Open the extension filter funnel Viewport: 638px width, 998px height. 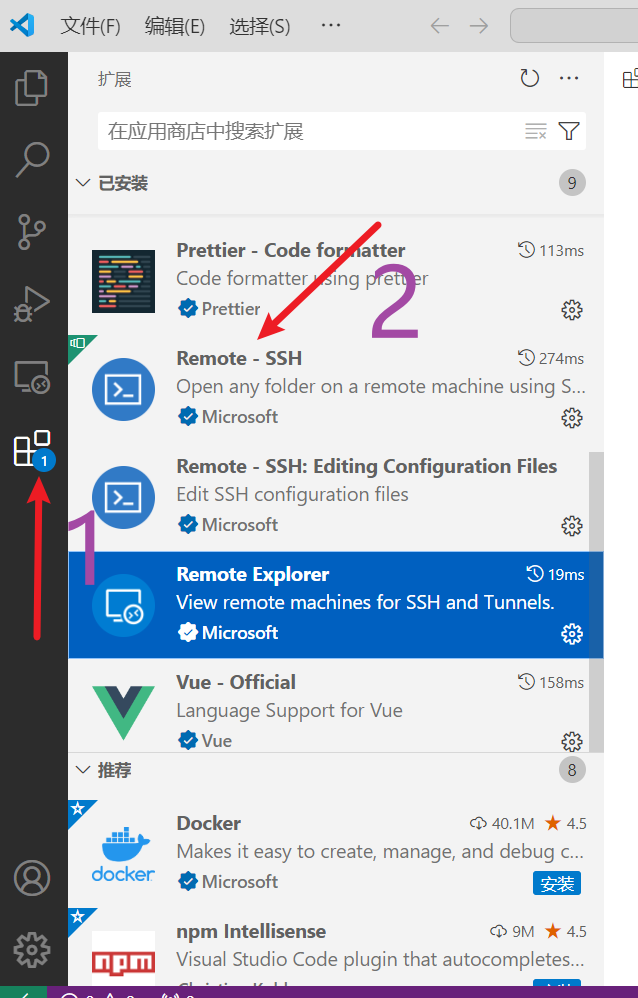569,131
